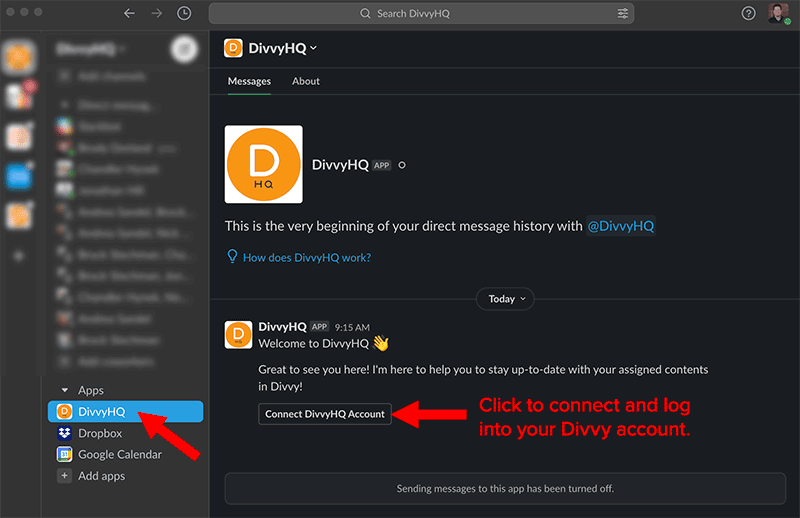Open the Today date dropdown

pyautogui.click(x=505, y=299)
